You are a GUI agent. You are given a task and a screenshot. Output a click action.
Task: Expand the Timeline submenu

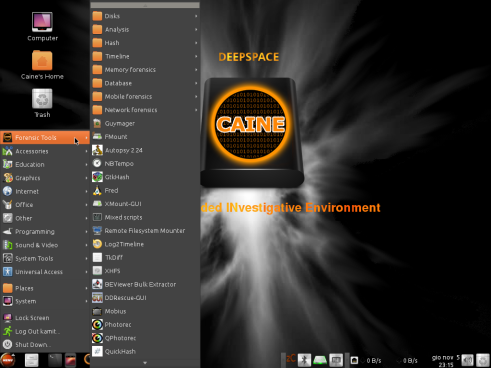(x=145, y=56)
